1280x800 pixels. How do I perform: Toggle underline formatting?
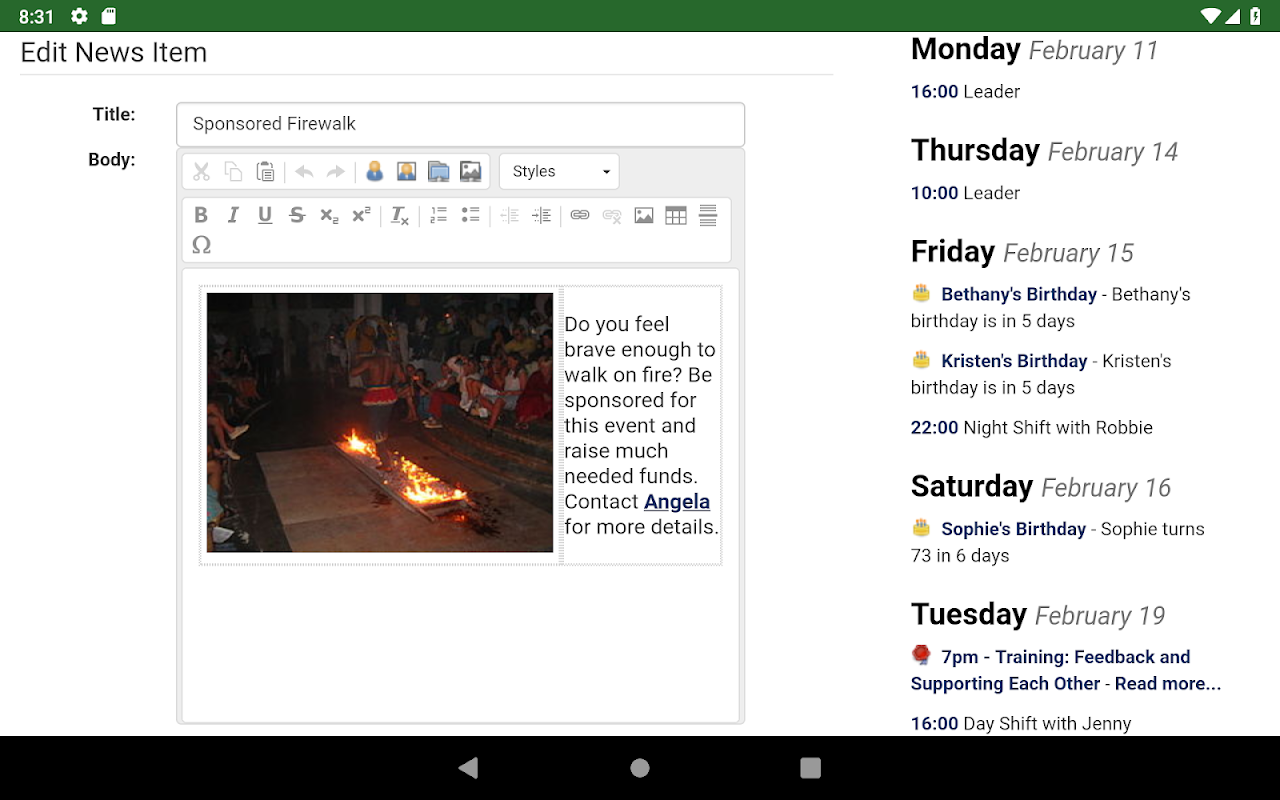pyautogui.click(x=265, y=215)
